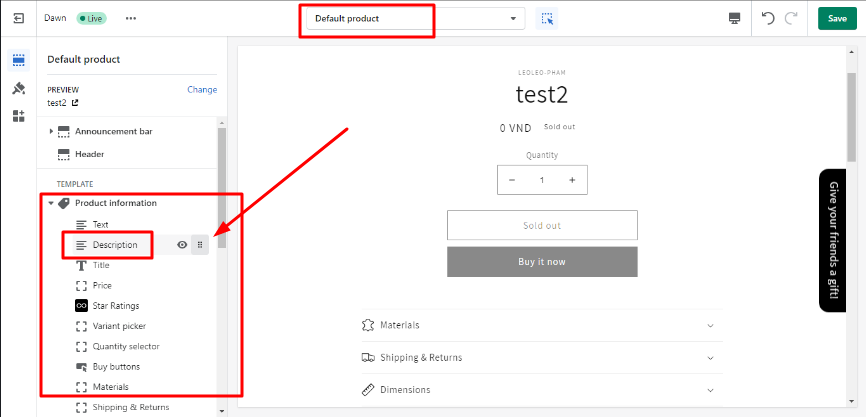866x417 pixels.
Task: Click the exit editor icon
Action: (x=19, y=18)
